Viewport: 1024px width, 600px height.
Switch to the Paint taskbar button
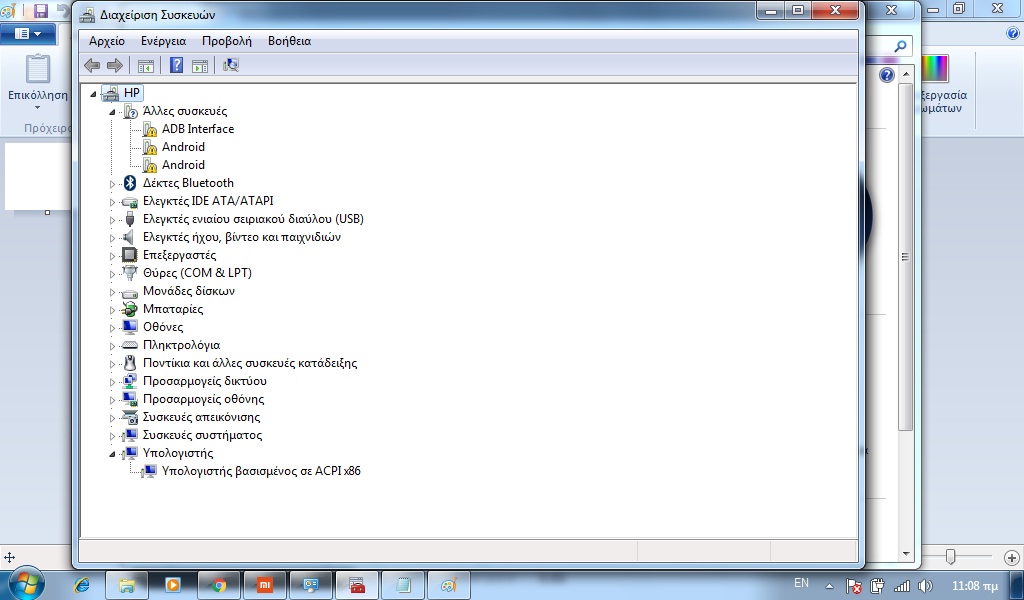point(449,585)
